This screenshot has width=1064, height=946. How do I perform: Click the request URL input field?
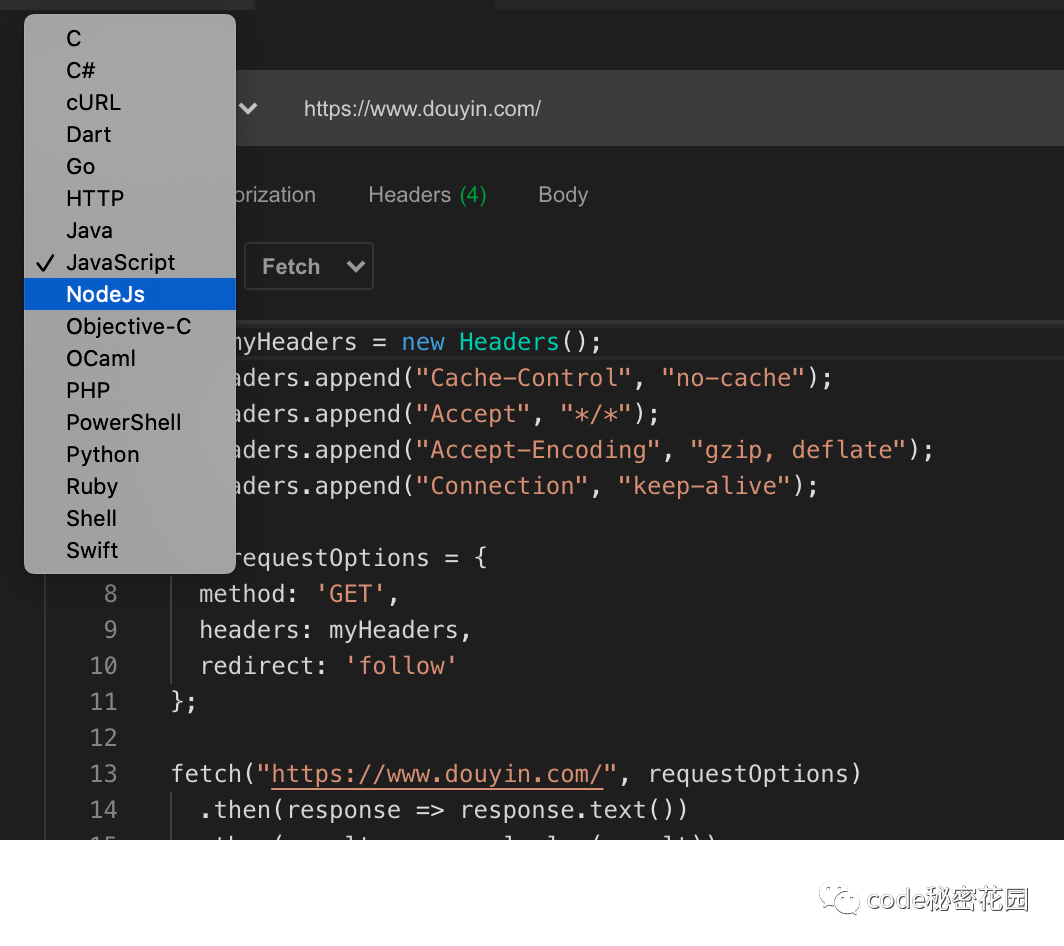(600, 108)
